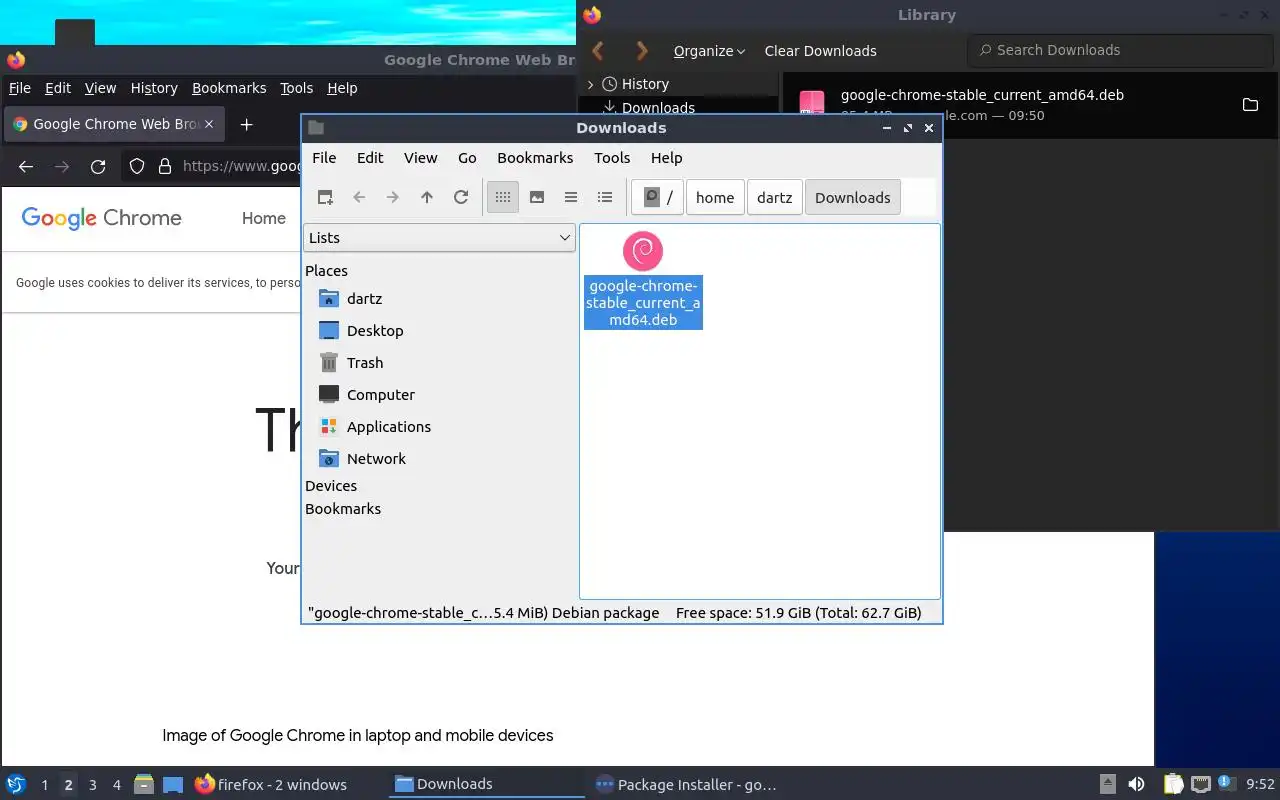Go back in the Downloads file manager
Screen dimensions: 1280x800
point(359,197)
